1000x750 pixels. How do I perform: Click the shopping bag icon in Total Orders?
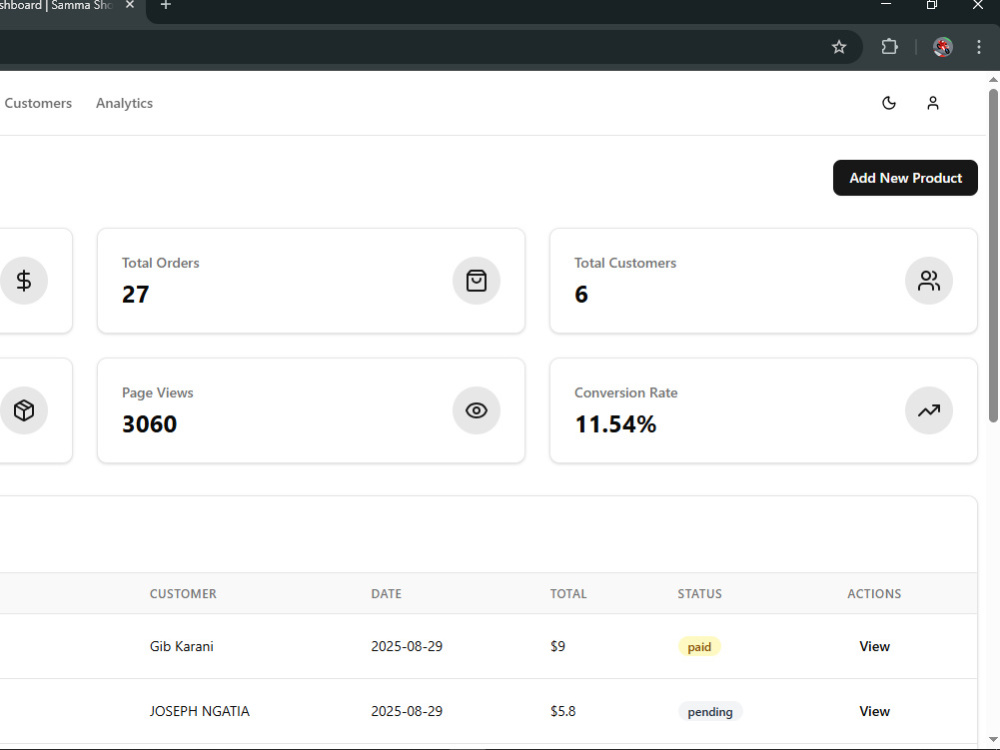[476, 281]
